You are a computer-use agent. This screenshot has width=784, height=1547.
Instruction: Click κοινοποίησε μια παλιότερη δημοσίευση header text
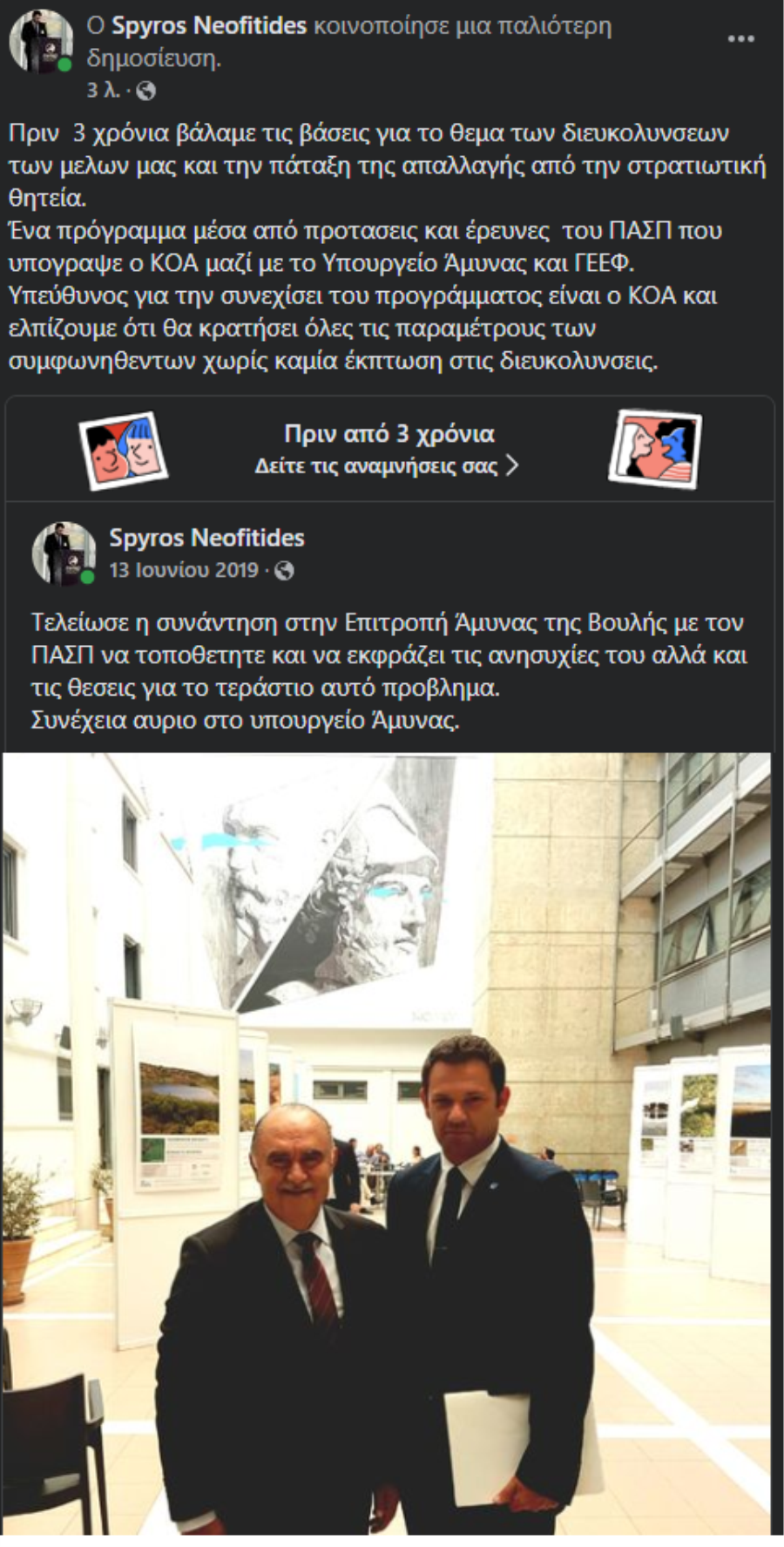tap(349, 42)
